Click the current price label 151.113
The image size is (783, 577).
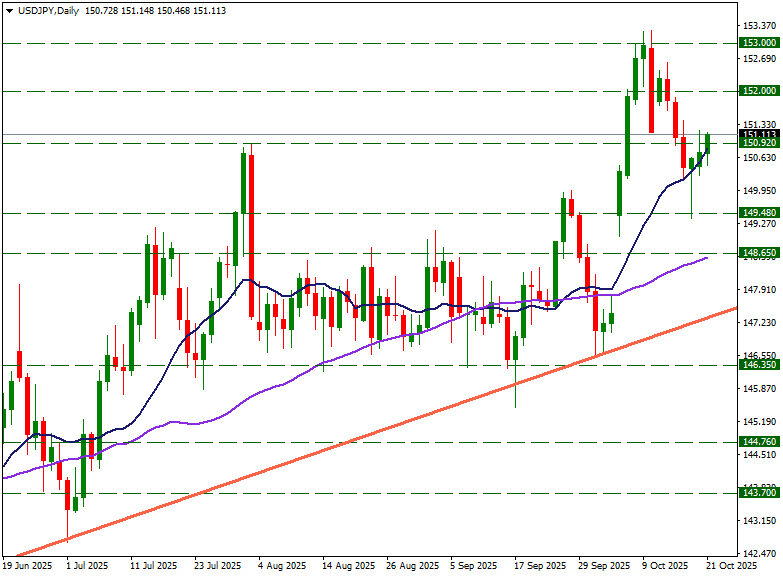tap(759, 134)
